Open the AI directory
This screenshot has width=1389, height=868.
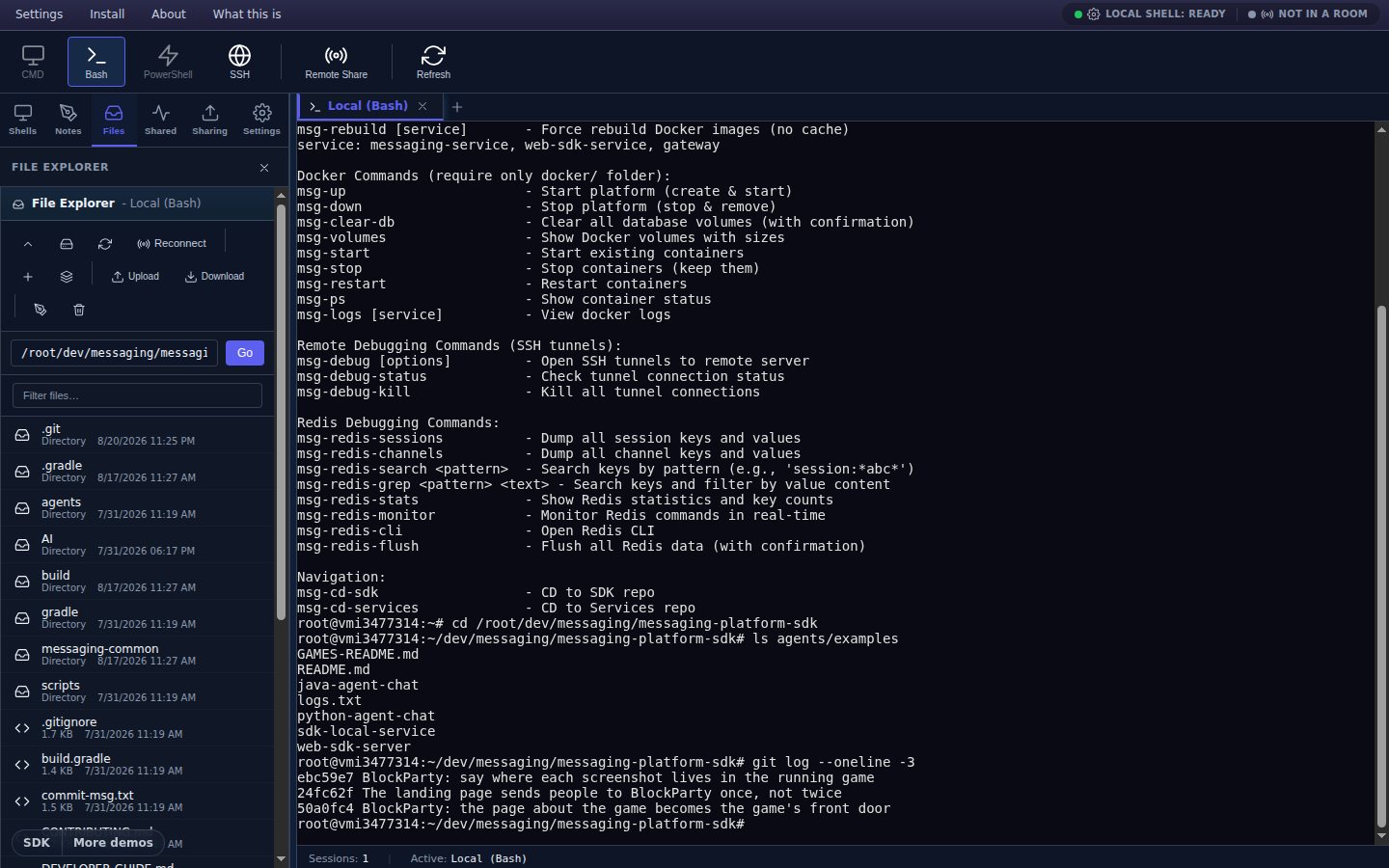pos(137,545)
